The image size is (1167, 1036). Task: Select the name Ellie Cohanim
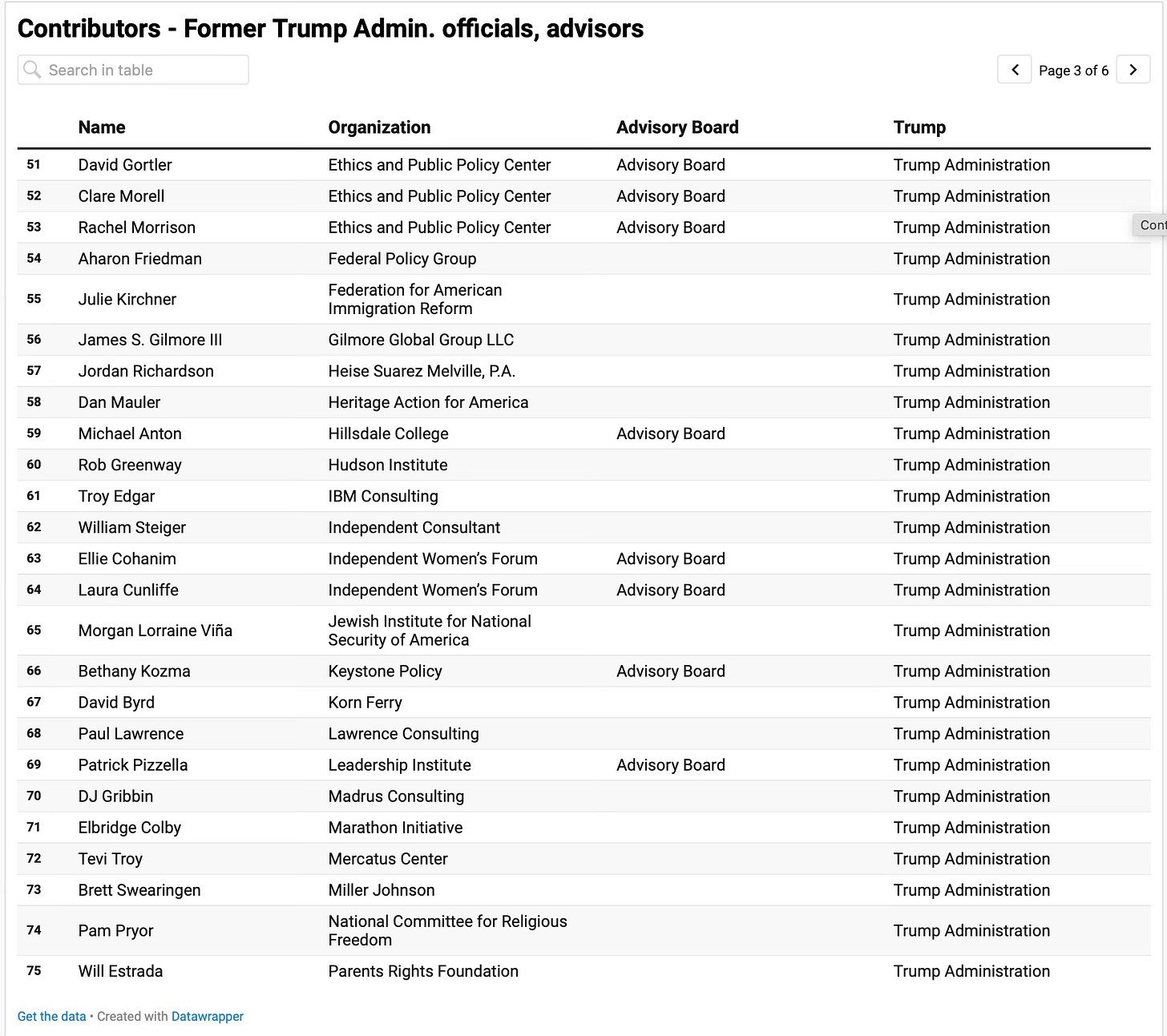[x=127, y=558]
